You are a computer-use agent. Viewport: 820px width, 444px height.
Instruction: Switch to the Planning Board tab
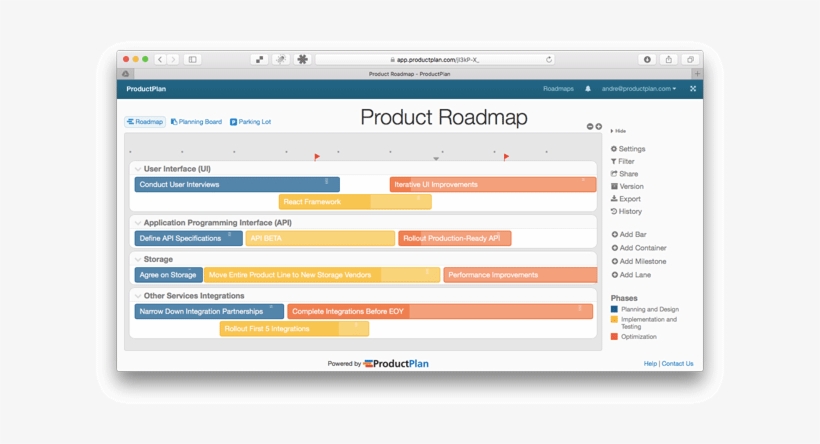coord(197,122)
